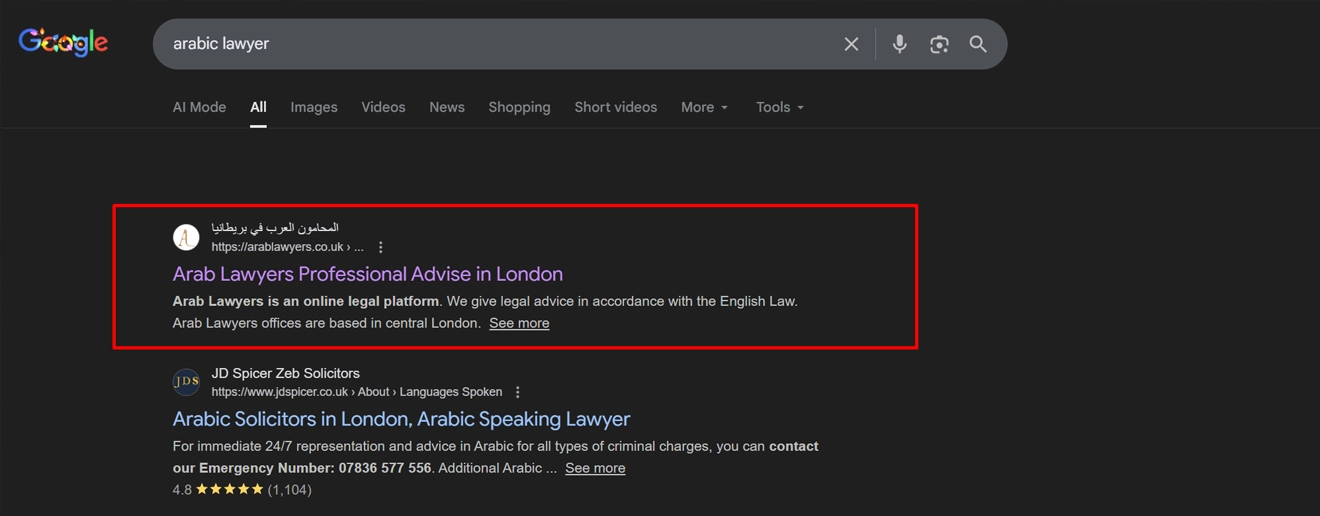Open the Tools dropdown
This screenshot has height=516, width=1320.
(x=779, y=107)
